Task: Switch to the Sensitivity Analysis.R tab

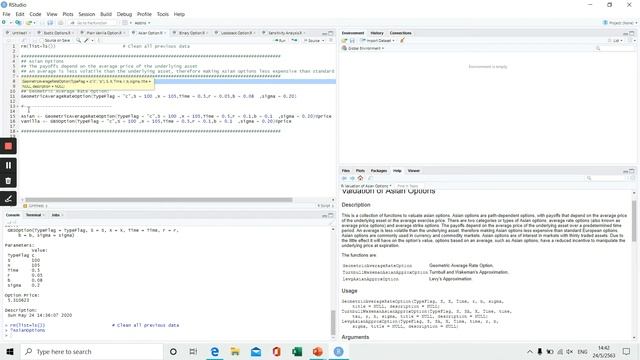Action: tap(284, 33)
